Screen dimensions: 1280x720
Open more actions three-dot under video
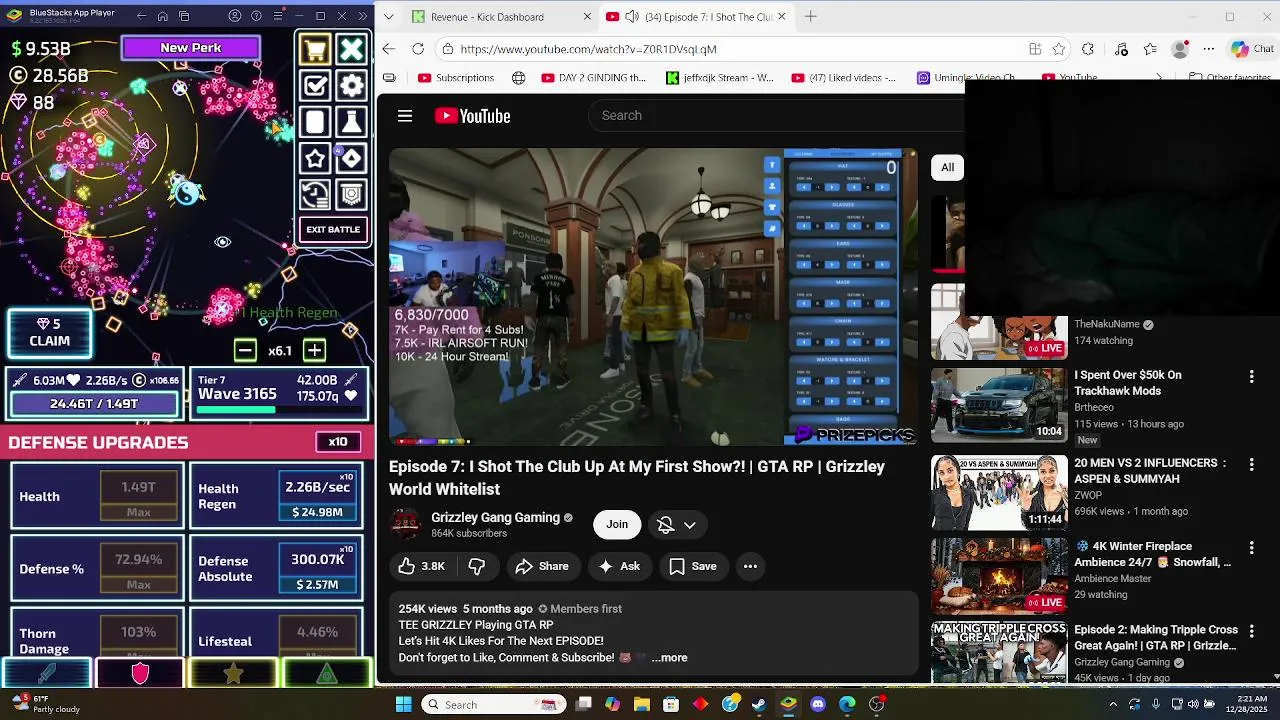[750, 566]
